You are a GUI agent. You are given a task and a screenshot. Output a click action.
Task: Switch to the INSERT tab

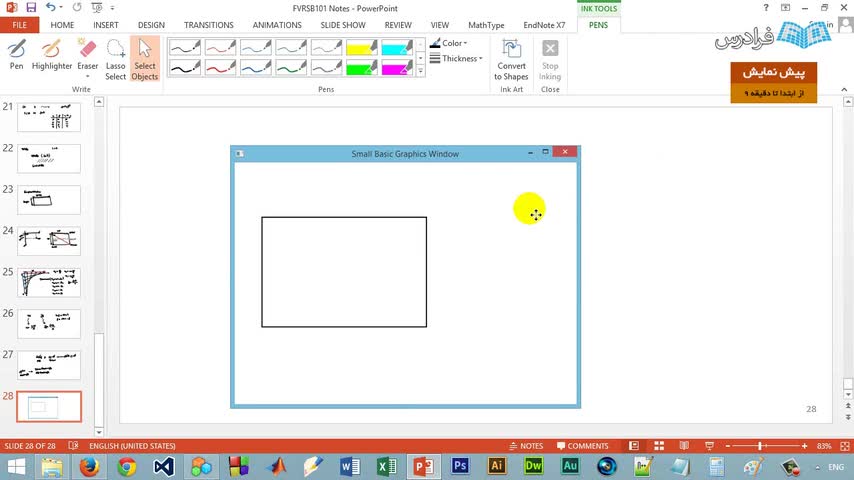(x=106, y=25)
